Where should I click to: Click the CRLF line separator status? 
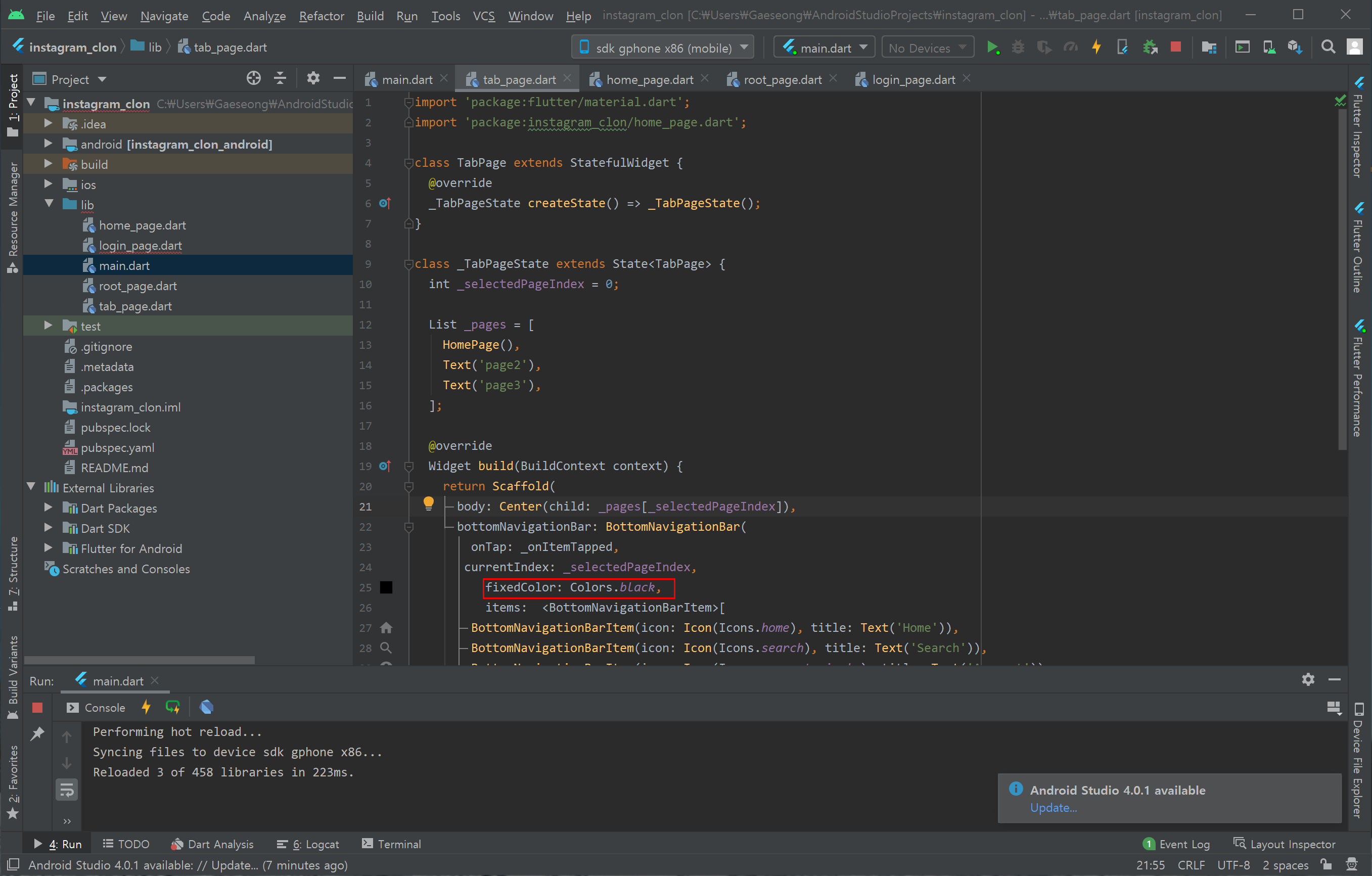point(1191,864)
